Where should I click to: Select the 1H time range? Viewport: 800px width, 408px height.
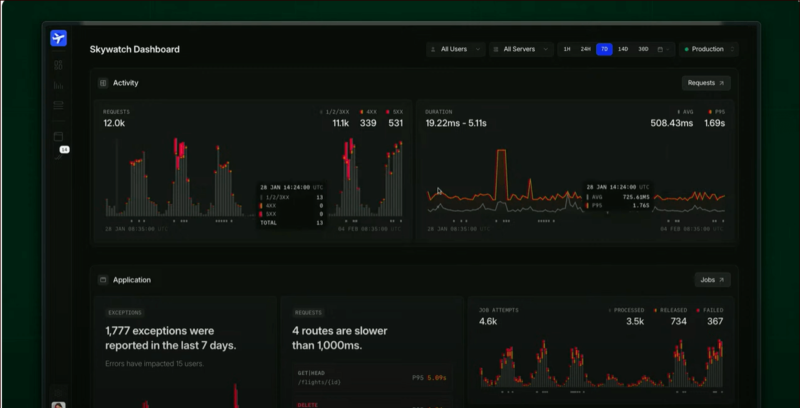point(566,49)
